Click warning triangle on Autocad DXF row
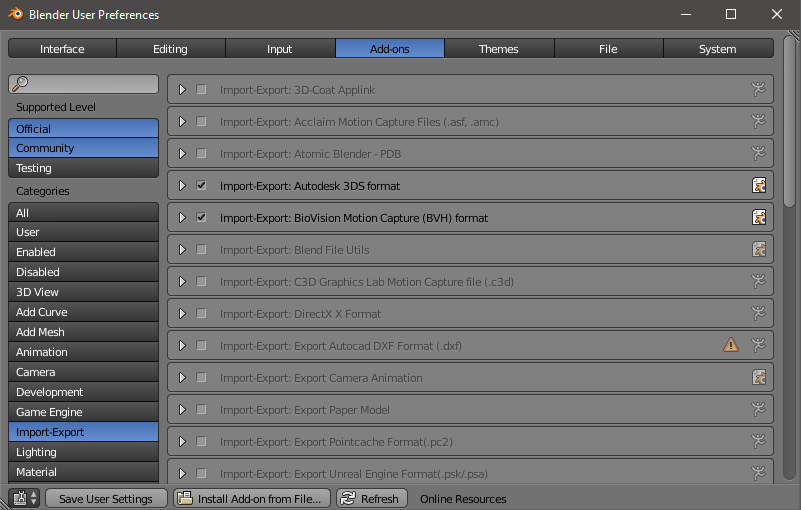 tap(731, 345)
